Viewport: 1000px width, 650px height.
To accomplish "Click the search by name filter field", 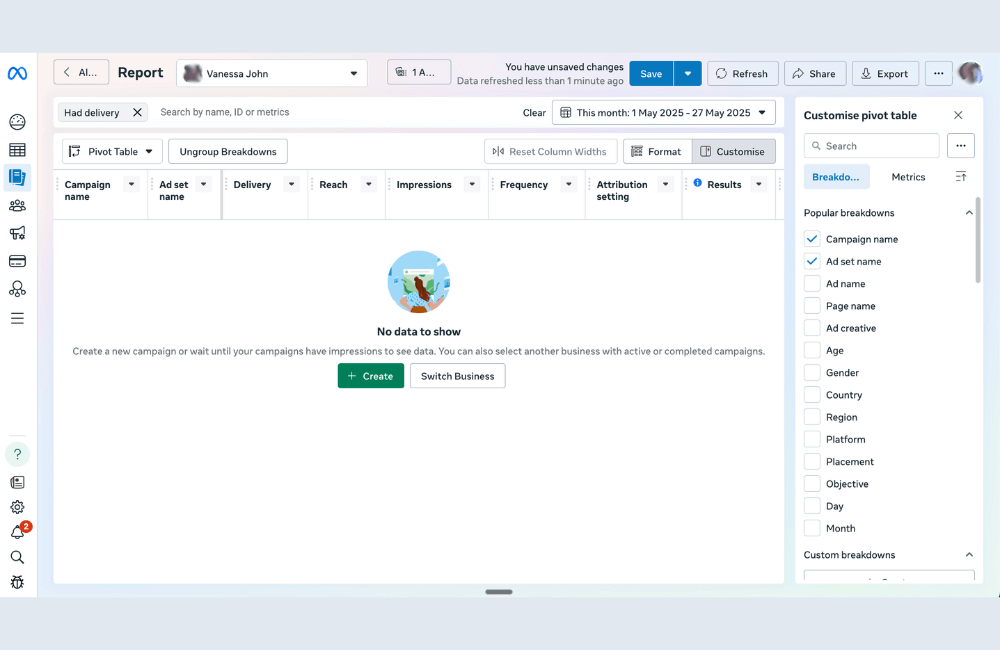I will (330, 113).
